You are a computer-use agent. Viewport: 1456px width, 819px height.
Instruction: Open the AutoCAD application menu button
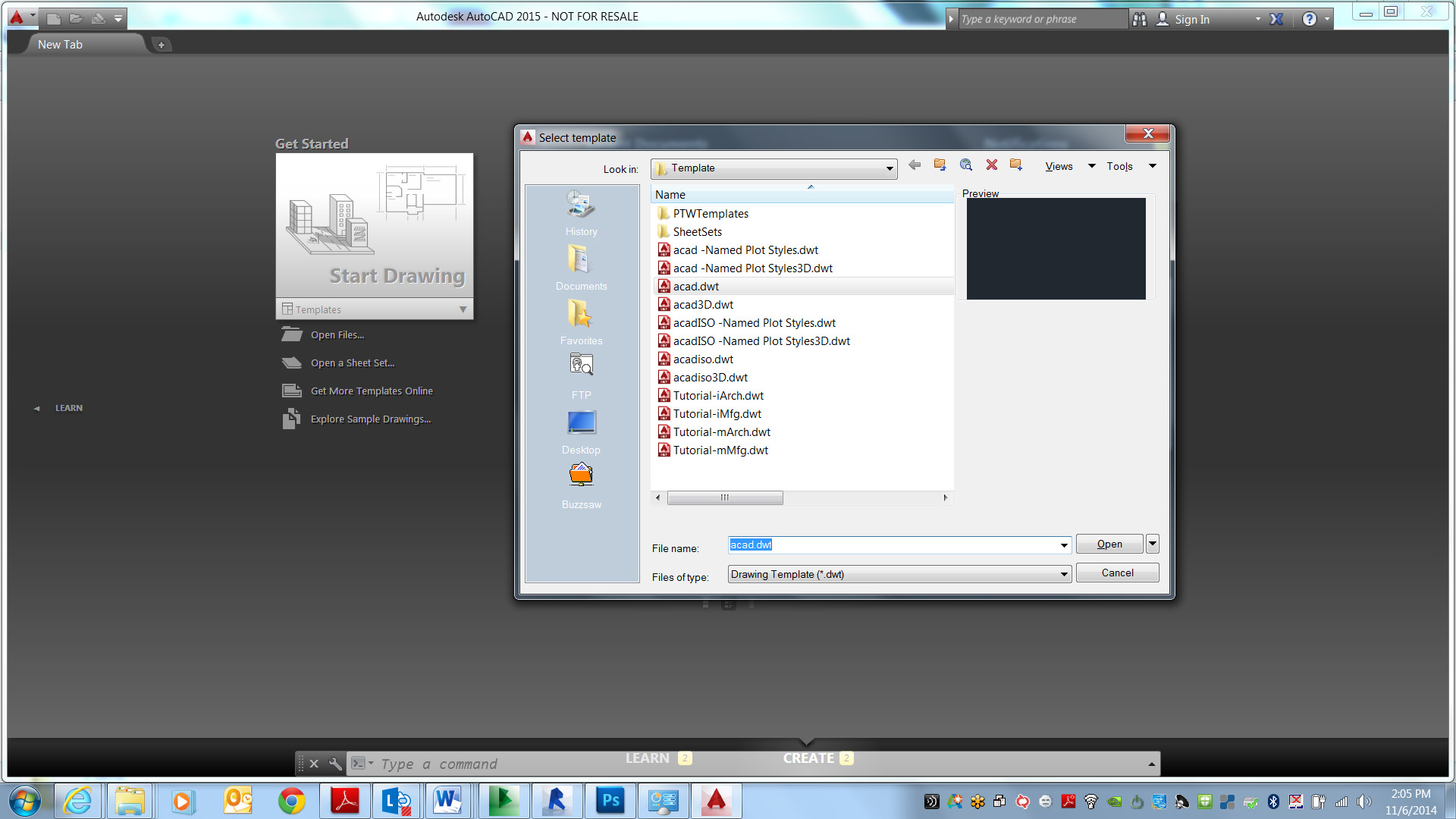(21, 17)
